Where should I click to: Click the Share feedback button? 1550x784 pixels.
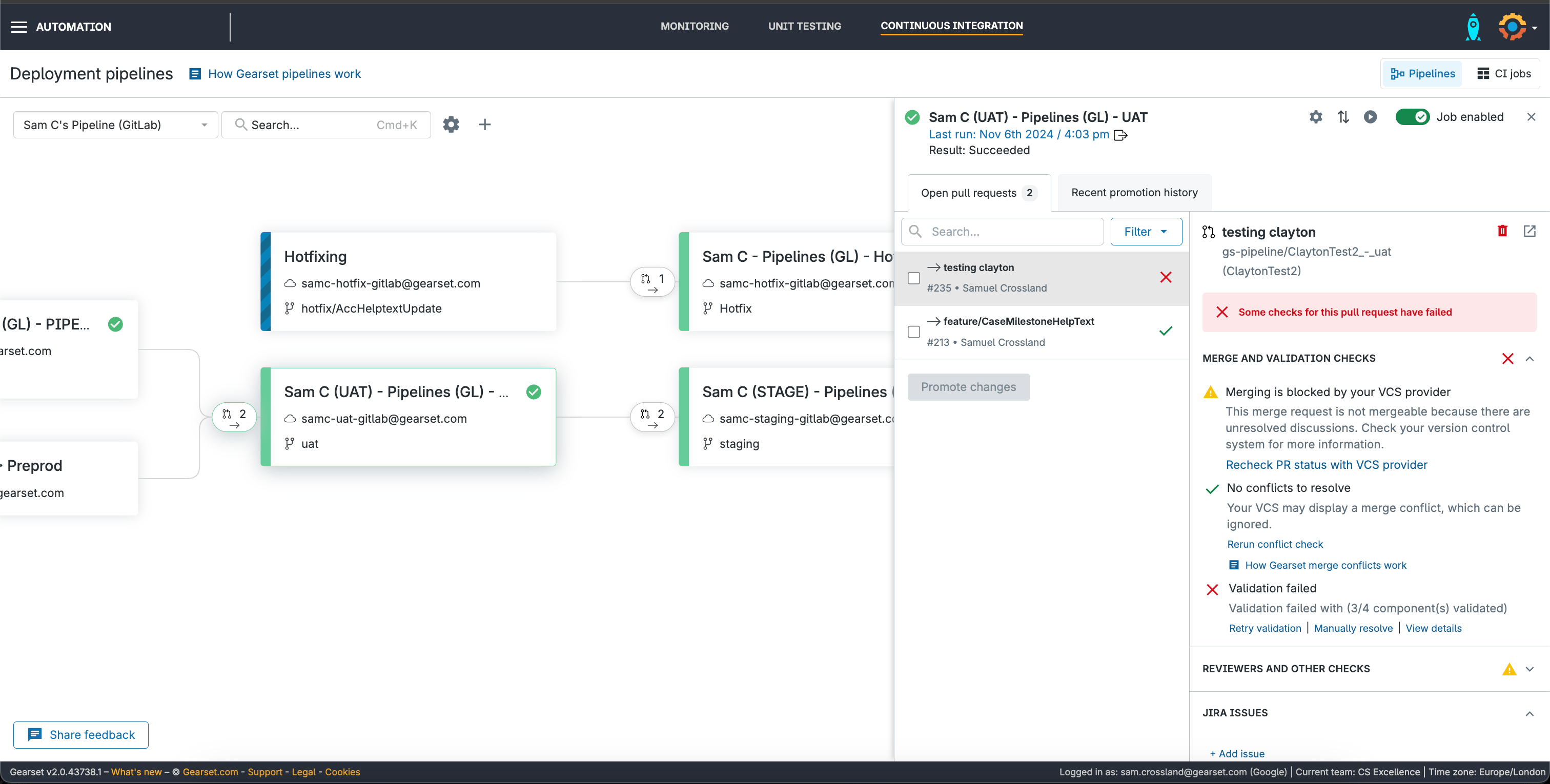coord(81,735)
